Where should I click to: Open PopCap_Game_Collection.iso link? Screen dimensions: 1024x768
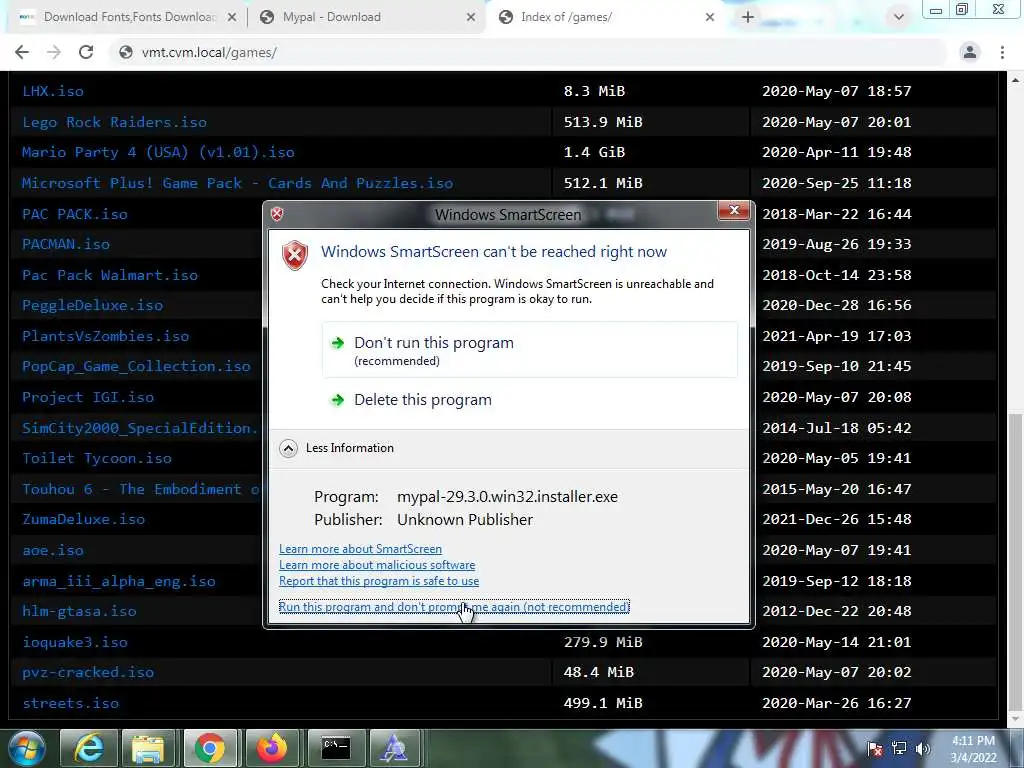(136, 366)
